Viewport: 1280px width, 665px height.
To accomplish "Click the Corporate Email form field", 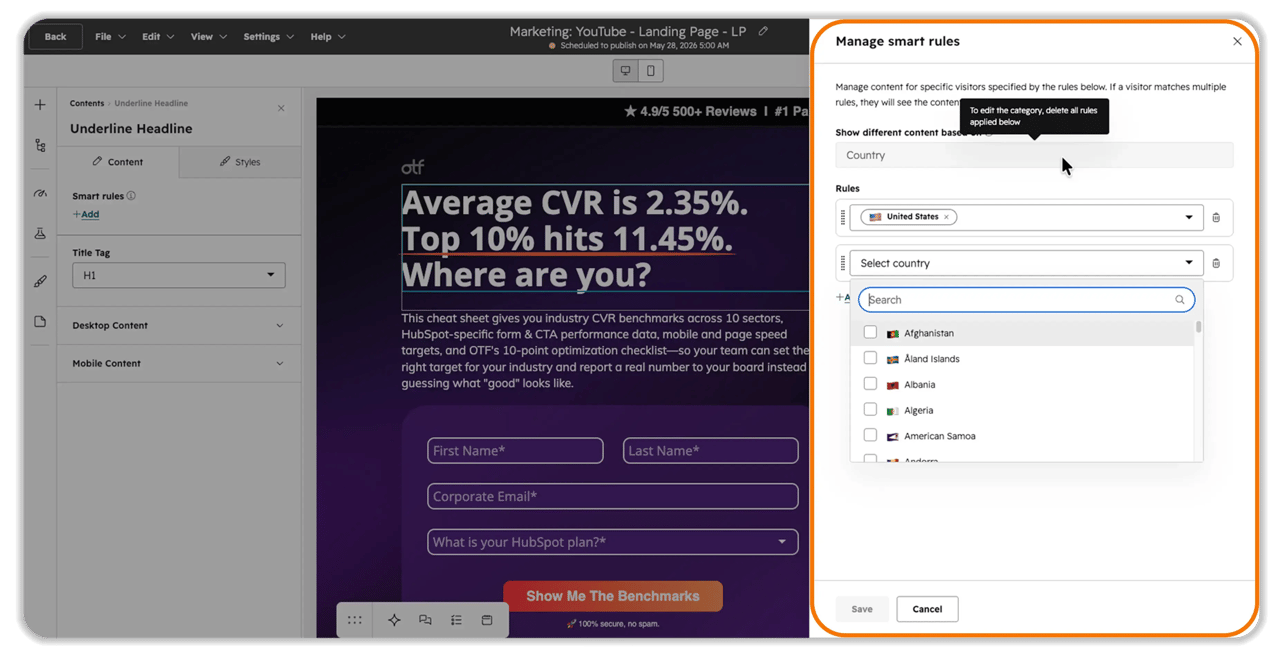I will click(613, 496).
